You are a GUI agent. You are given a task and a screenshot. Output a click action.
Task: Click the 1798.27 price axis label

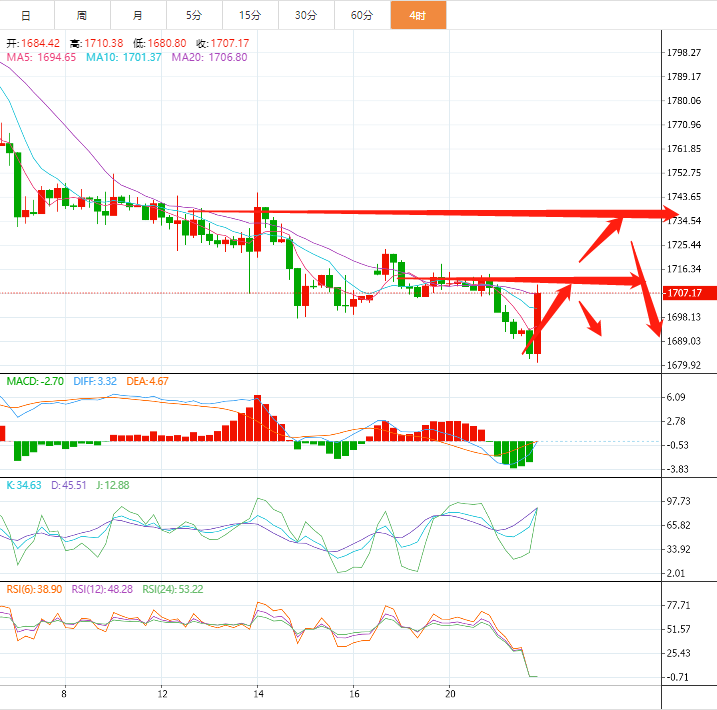click(x=684, y=53)
